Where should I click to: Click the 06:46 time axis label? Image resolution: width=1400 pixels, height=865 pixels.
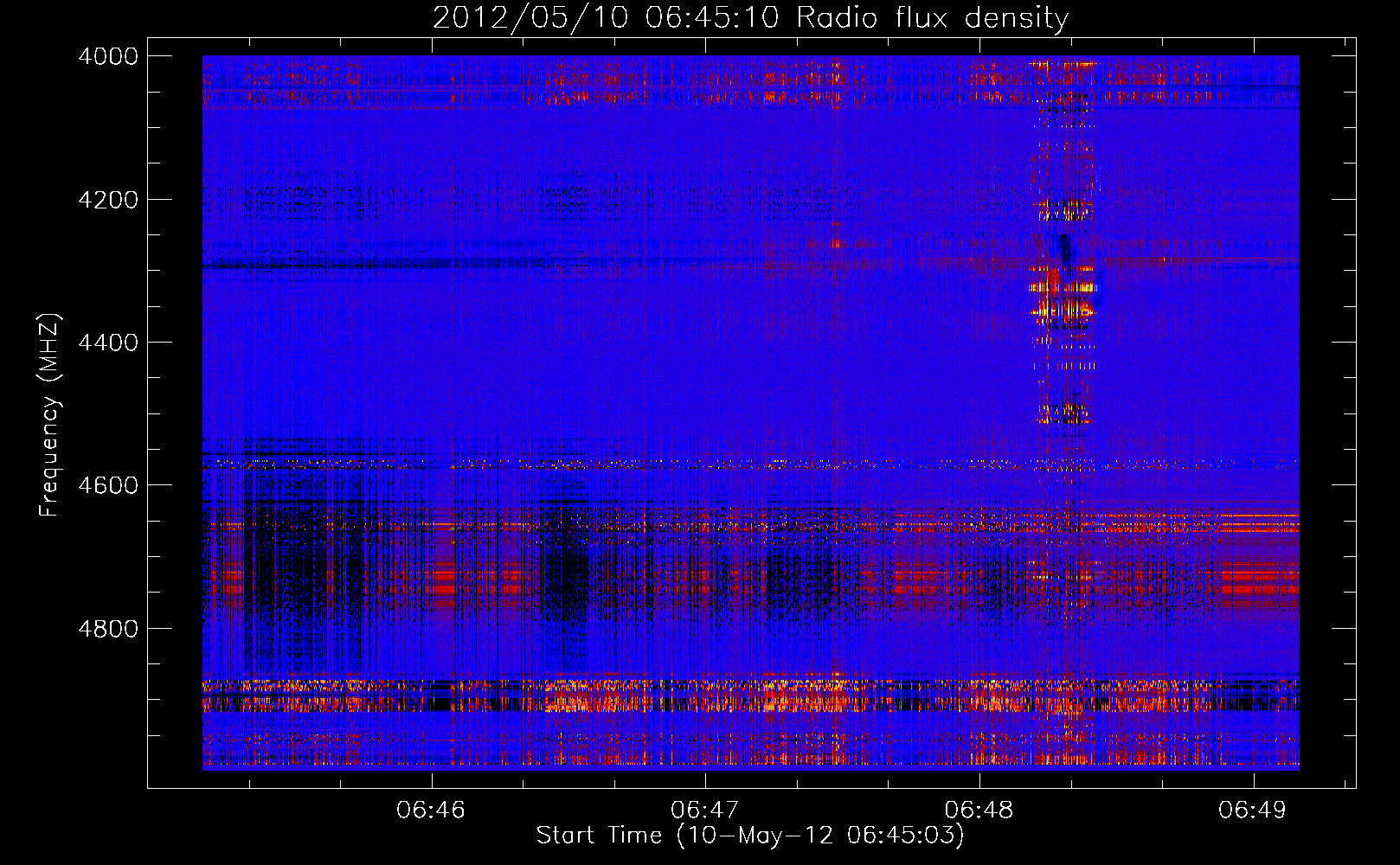pos(431,811)
